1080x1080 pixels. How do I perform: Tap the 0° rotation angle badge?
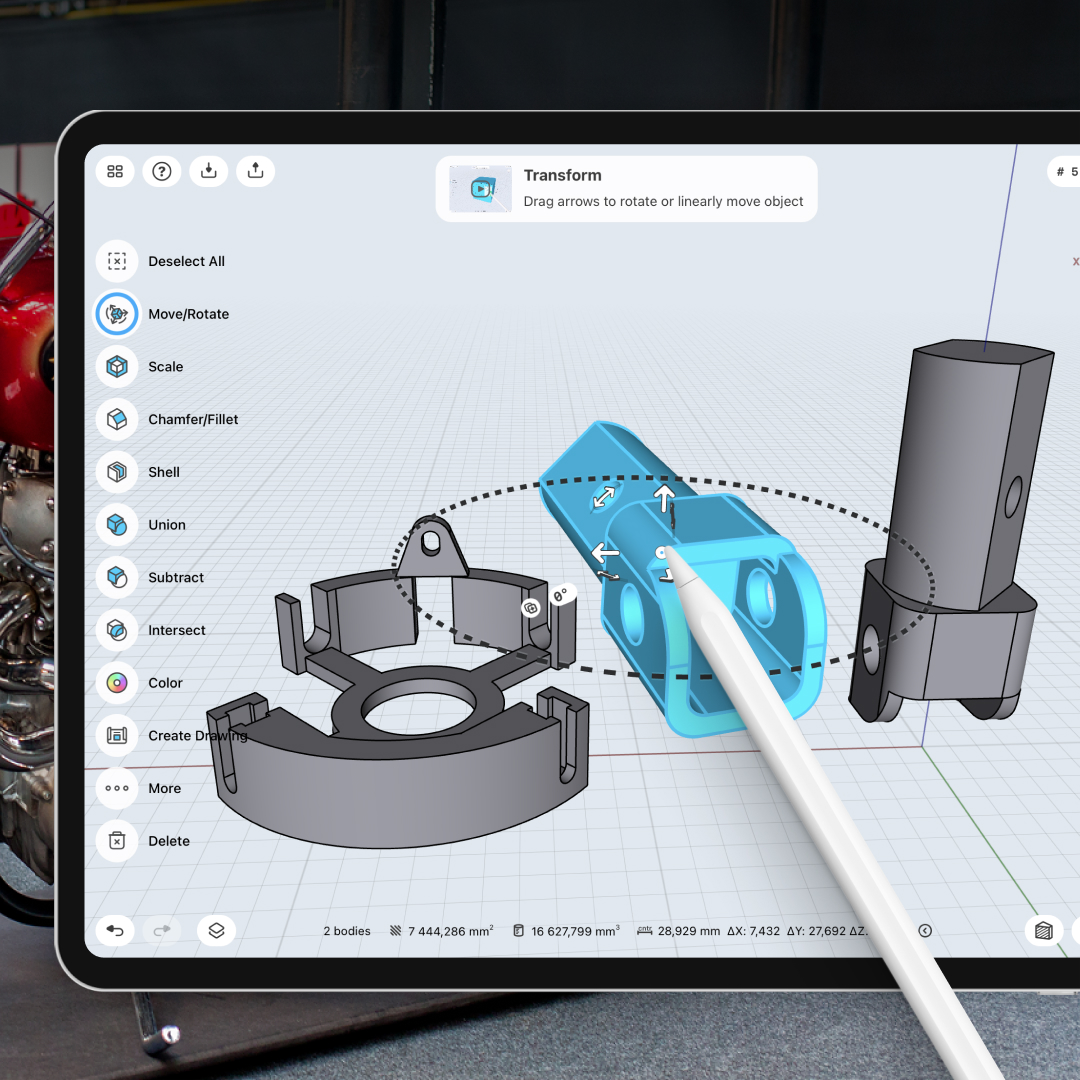point(562,595)
